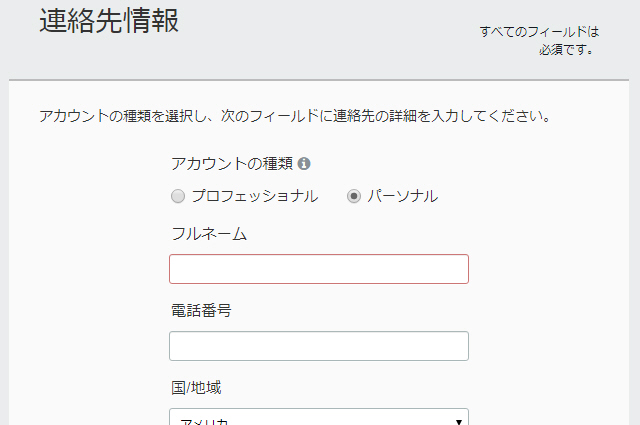Click the info icon beside アカウントの種類
The image size is (640, 425).
pyautogui.click(x=304, y=164)
